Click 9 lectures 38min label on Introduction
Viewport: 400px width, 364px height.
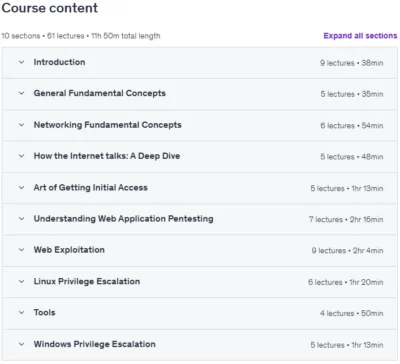352,63
